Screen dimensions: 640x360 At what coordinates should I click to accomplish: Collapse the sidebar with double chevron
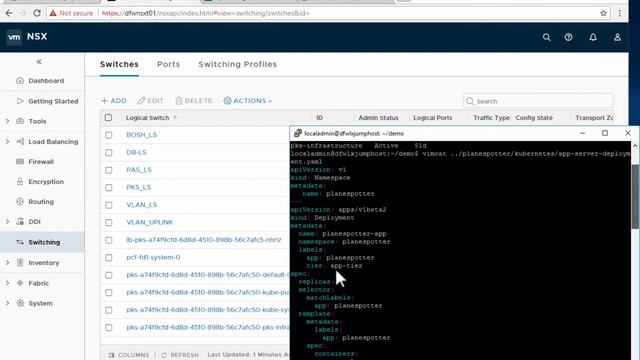pyautogui.click(x=39, y=62)
